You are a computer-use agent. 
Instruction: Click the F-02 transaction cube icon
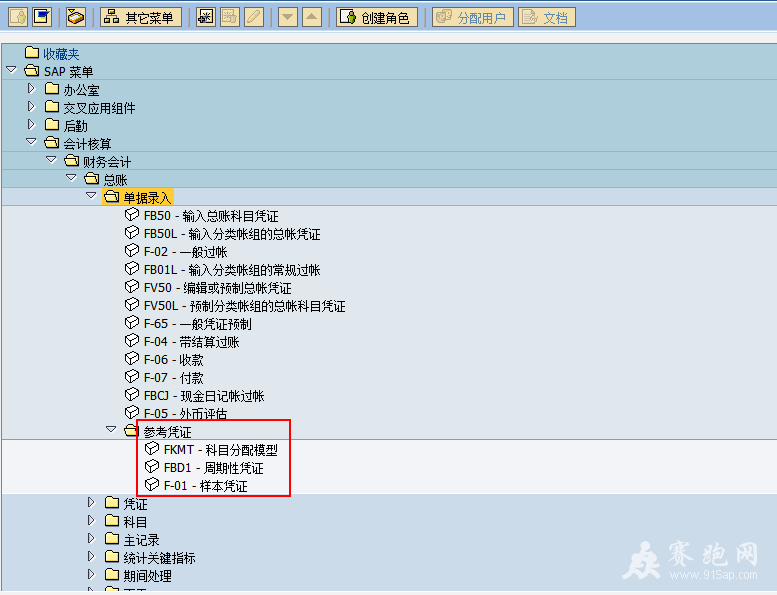132,251
